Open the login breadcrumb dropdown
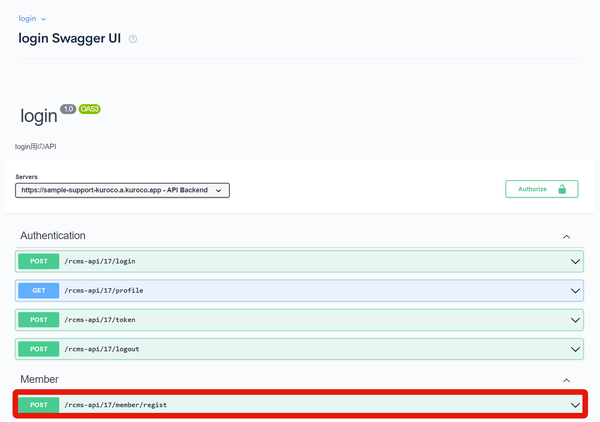 (32, 19)
